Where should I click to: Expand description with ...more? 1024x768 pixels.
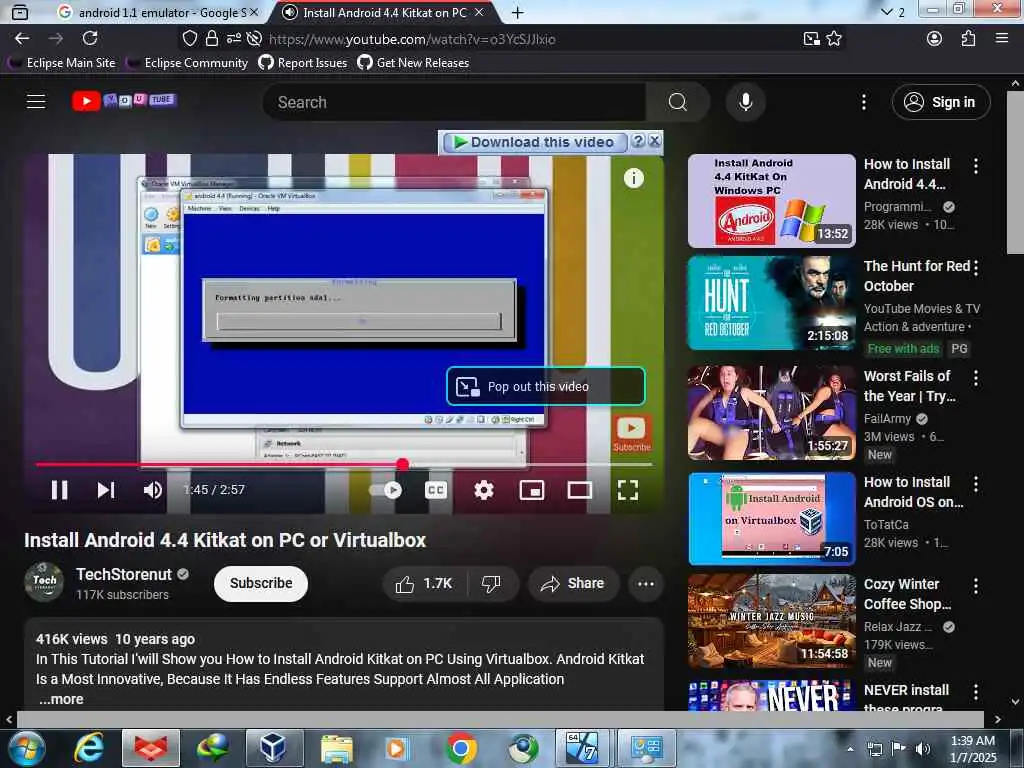pos(60,699)
